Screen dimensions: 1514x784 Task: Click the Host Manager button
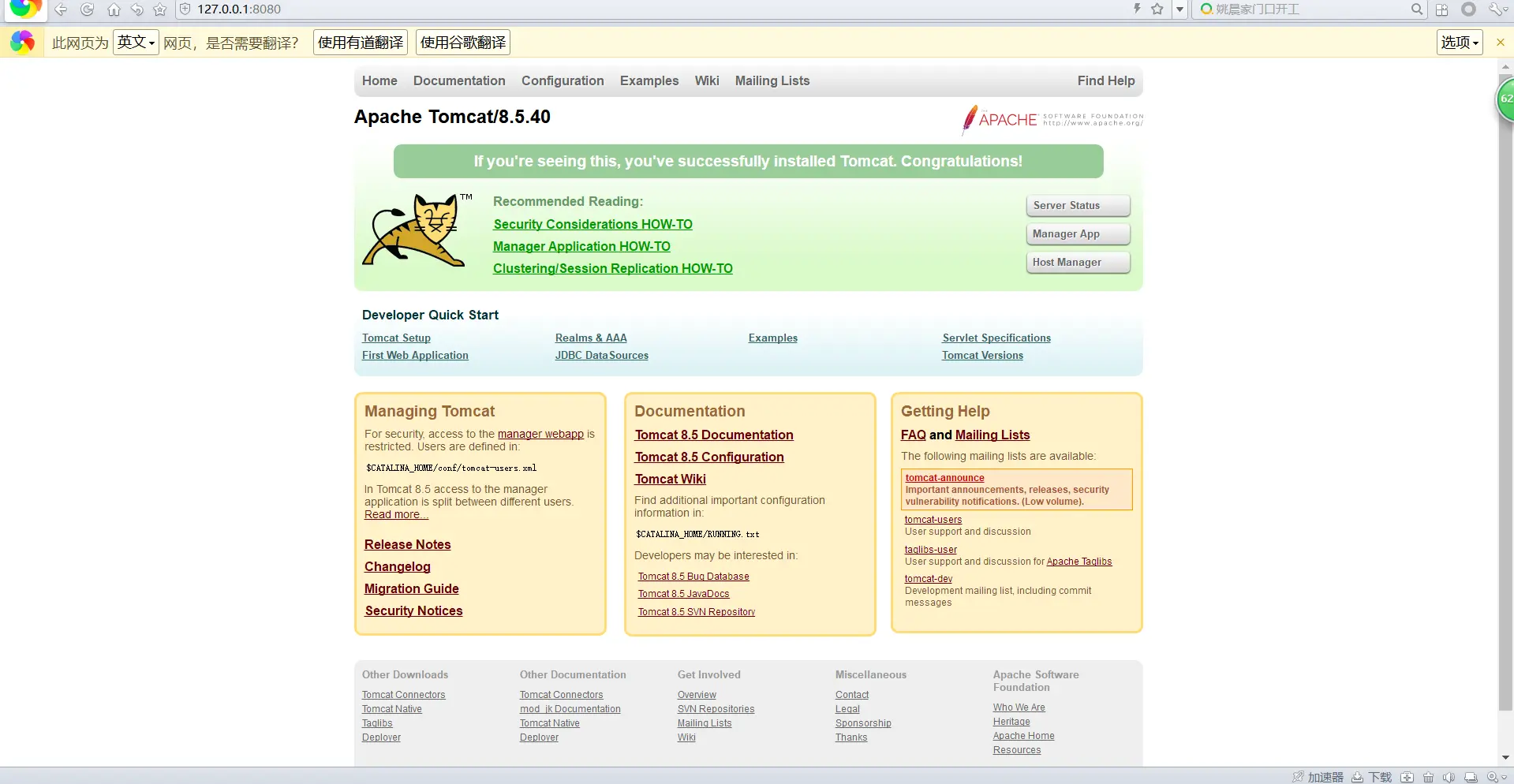[1078, 263]
